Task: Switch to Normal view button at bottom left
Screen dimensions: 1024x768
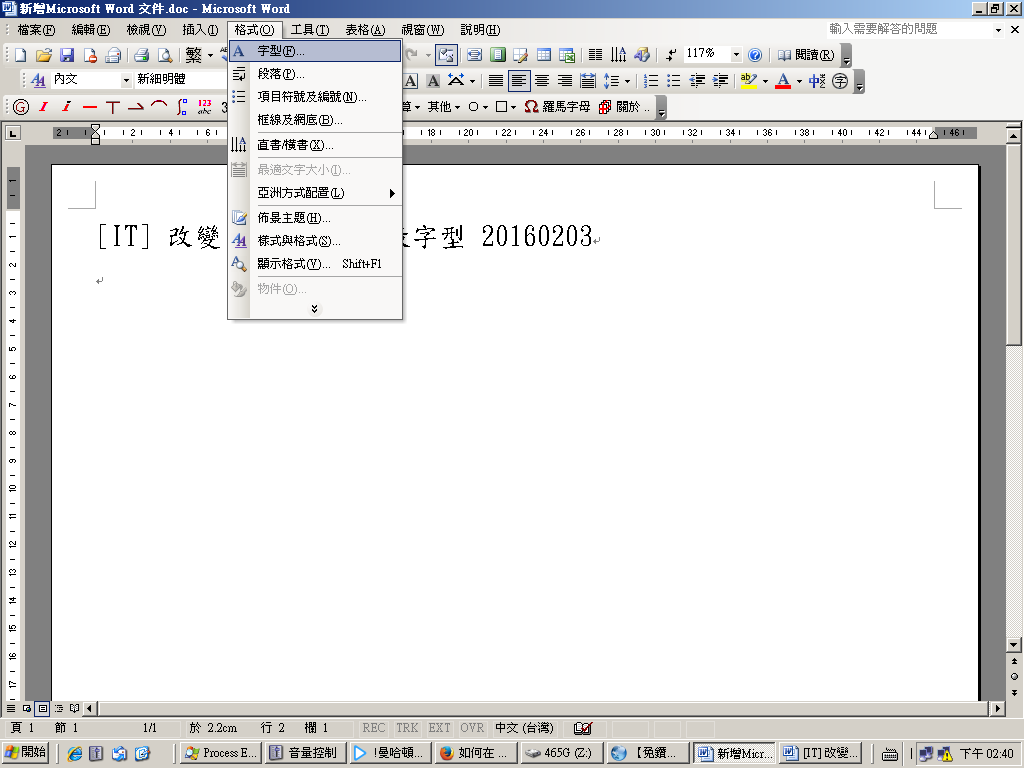Action: pos(11,708)
